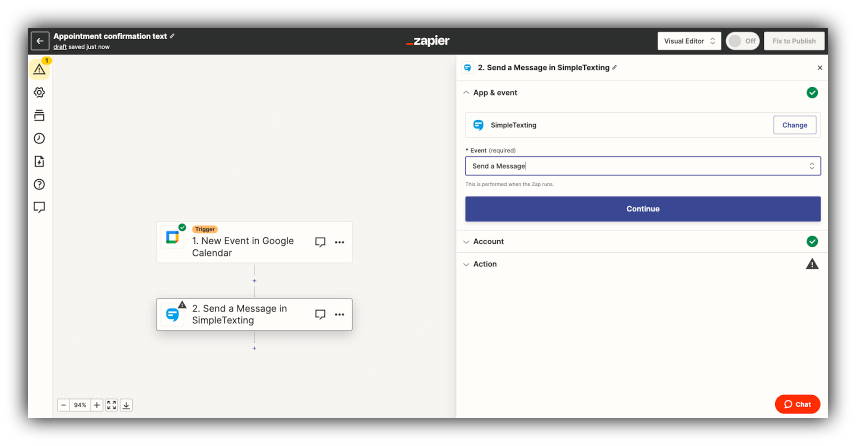856x446 pixels.
Task: Expand the Action section
Action: [484, 264]
